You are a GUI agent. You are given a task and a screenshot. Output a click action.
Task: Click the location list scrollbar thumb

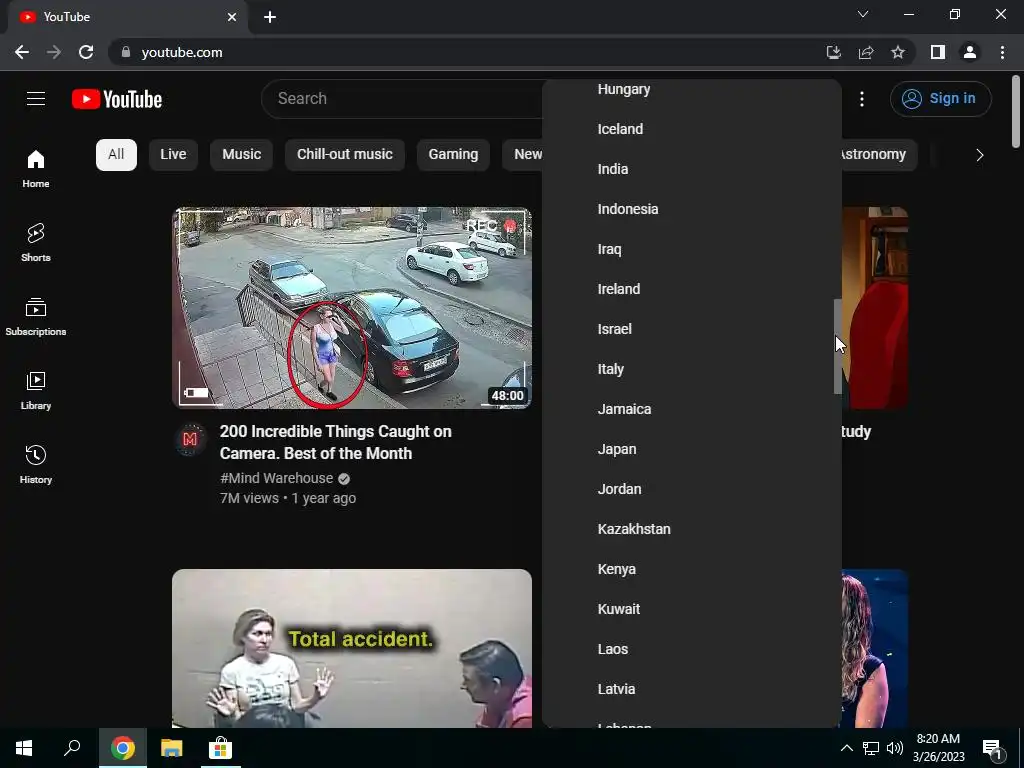click(838, 347)
